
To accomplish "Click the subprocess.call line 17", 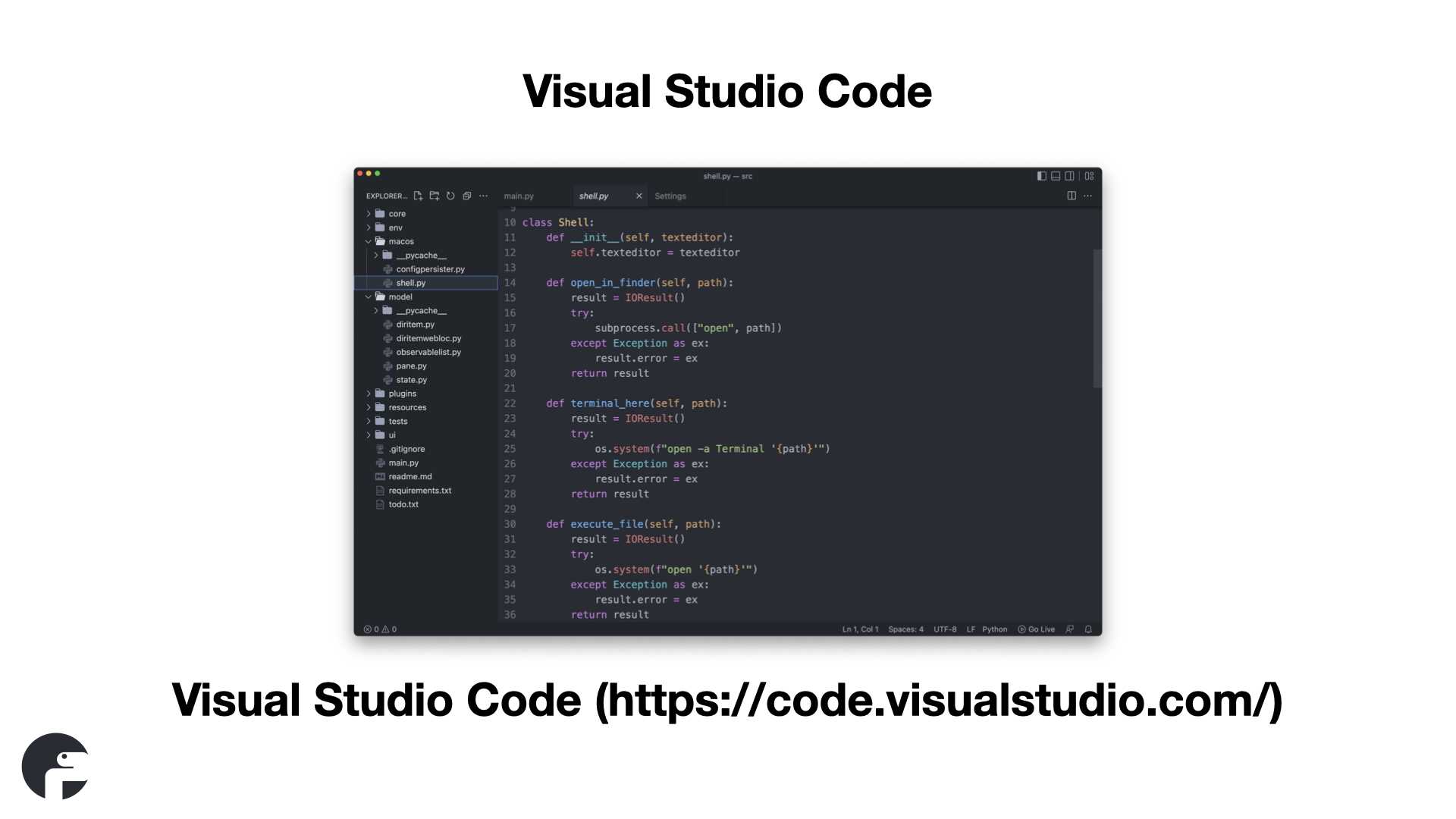I will (688, 328).
